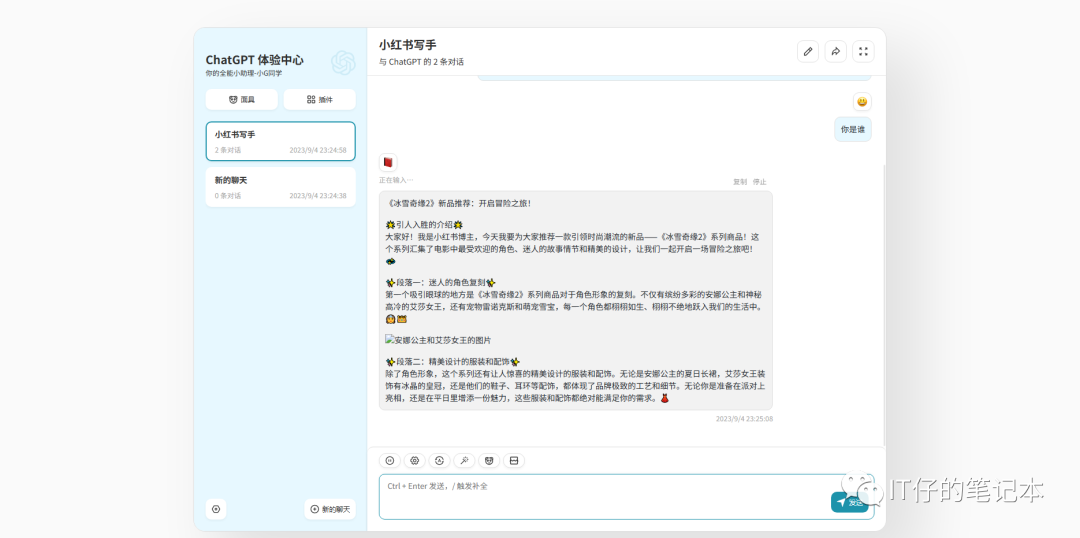Click the pencil edit icon in chat header

pyautogui.click(x=808, y=52)
